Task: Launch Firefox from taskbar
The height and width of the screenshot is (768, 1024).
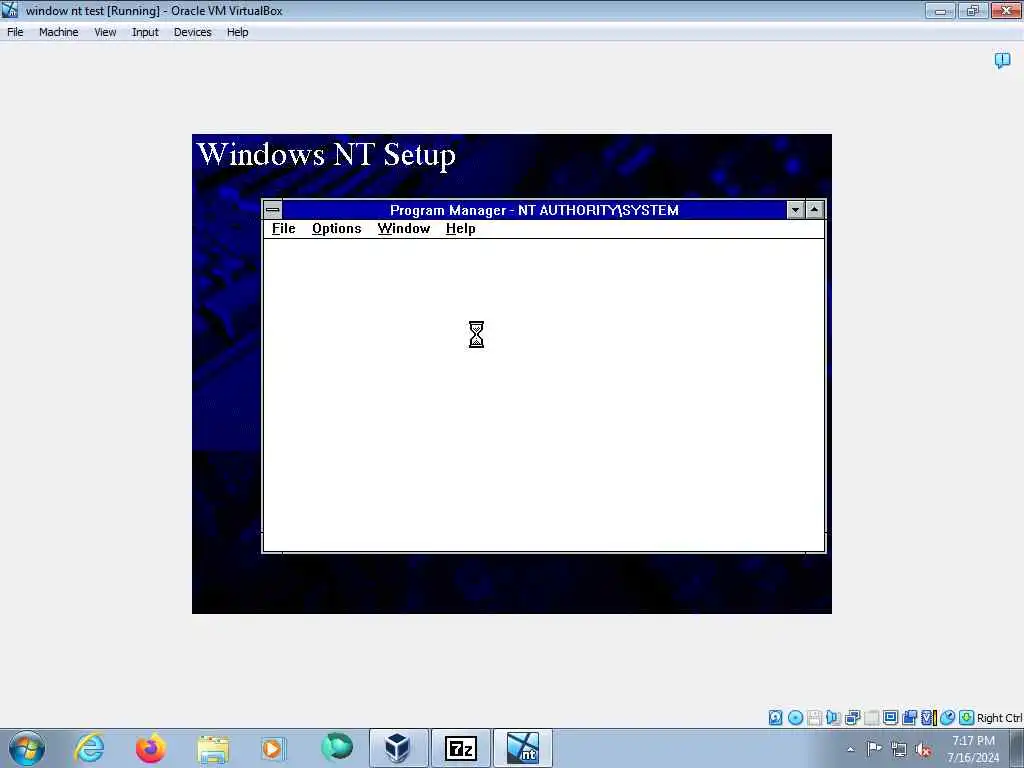Action: coord(150,748)
